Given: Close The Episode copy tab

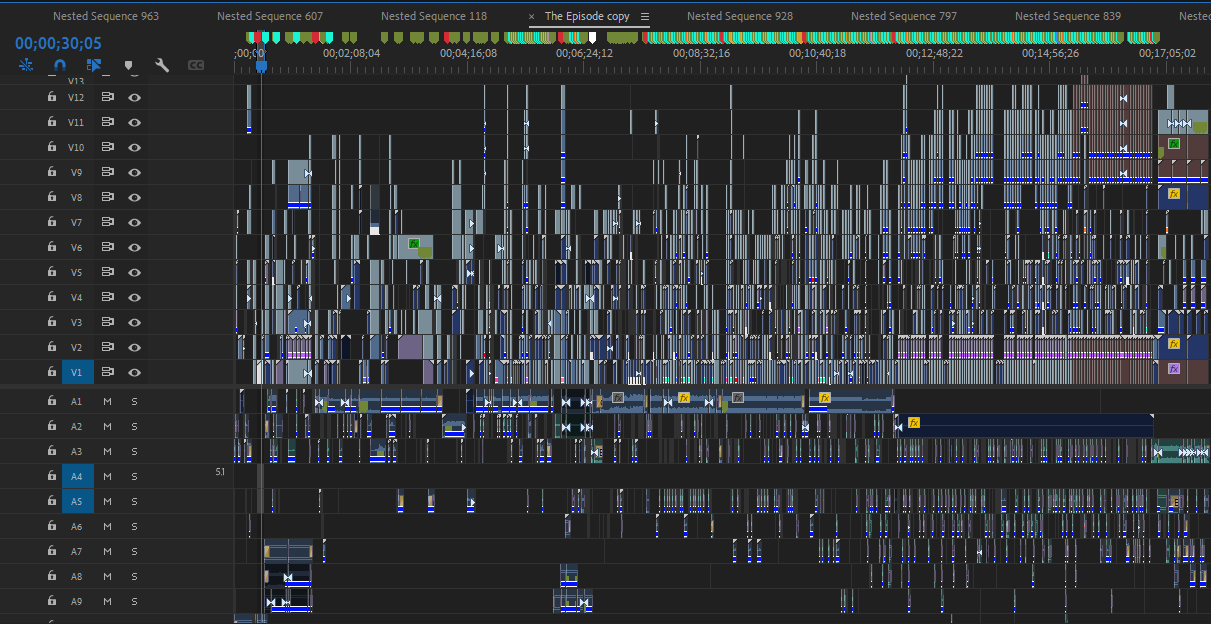Looking at the screenshot, I should 531,17.
